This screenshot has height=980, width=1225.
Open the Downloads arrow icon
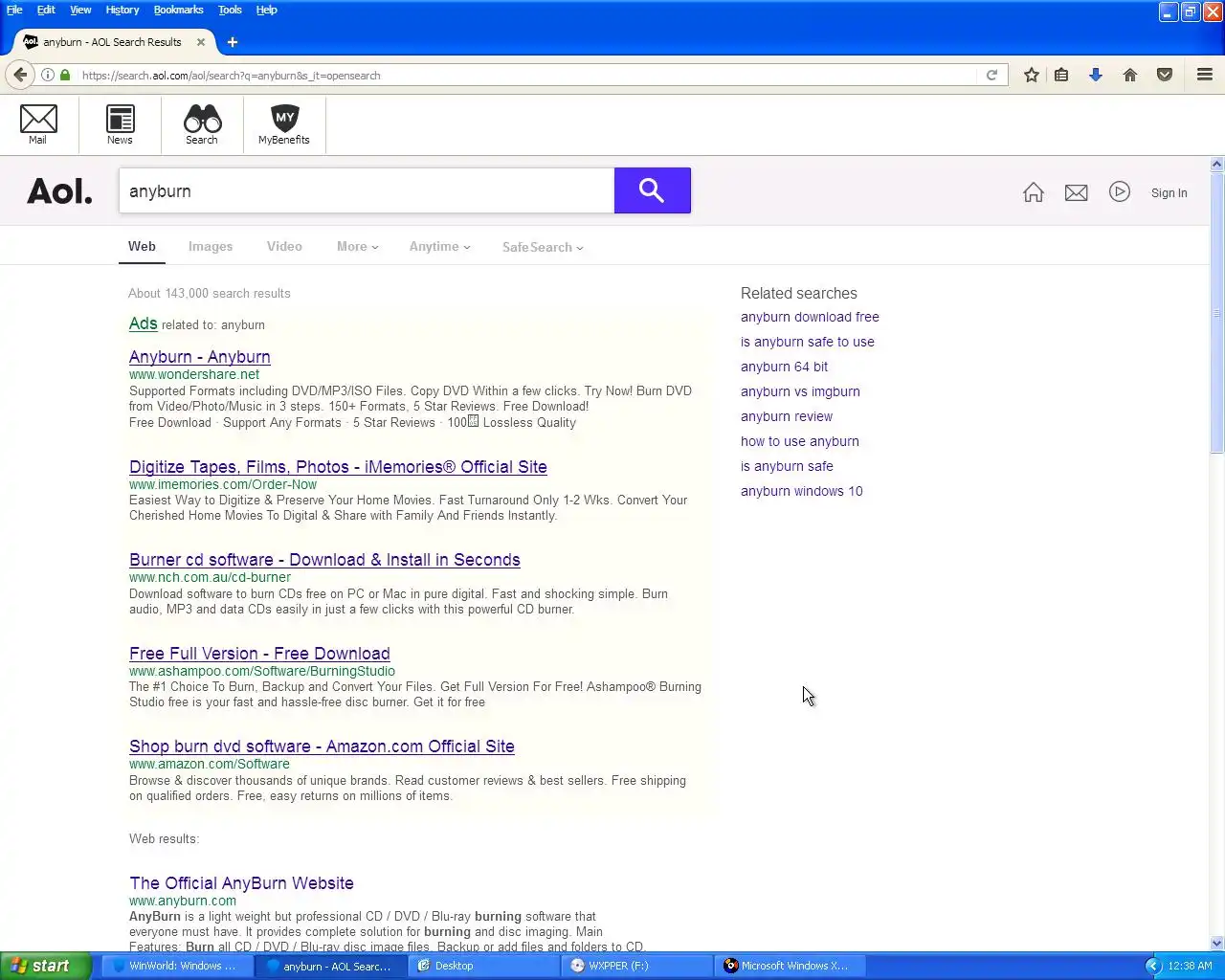pyautogui.click(x=1096, y=75)
